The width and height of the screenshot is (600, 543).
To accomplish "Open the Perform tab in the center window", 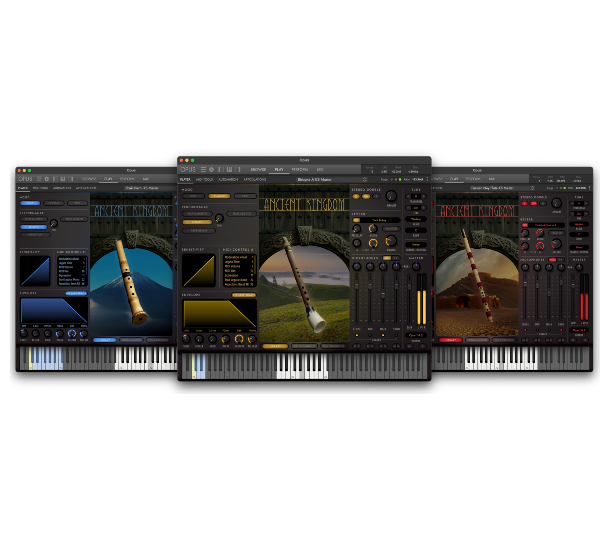I will pyautogui.click(x=300, y=169).
